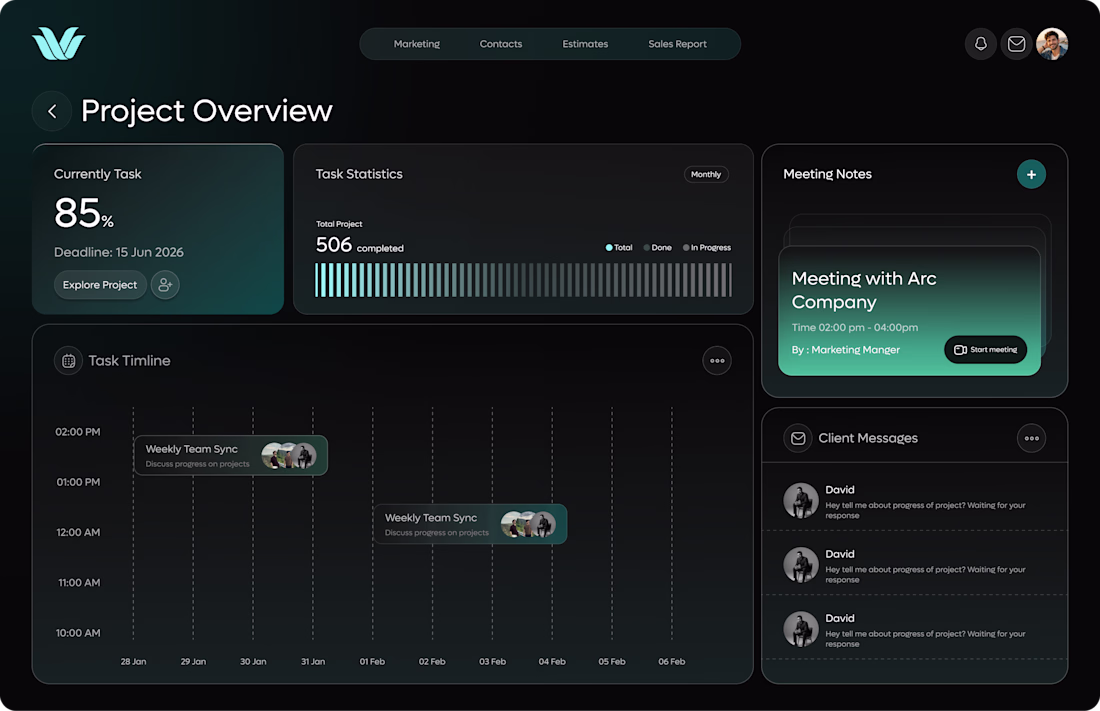
Task: Select the 31 Jan date label
Action: [313, 661]
